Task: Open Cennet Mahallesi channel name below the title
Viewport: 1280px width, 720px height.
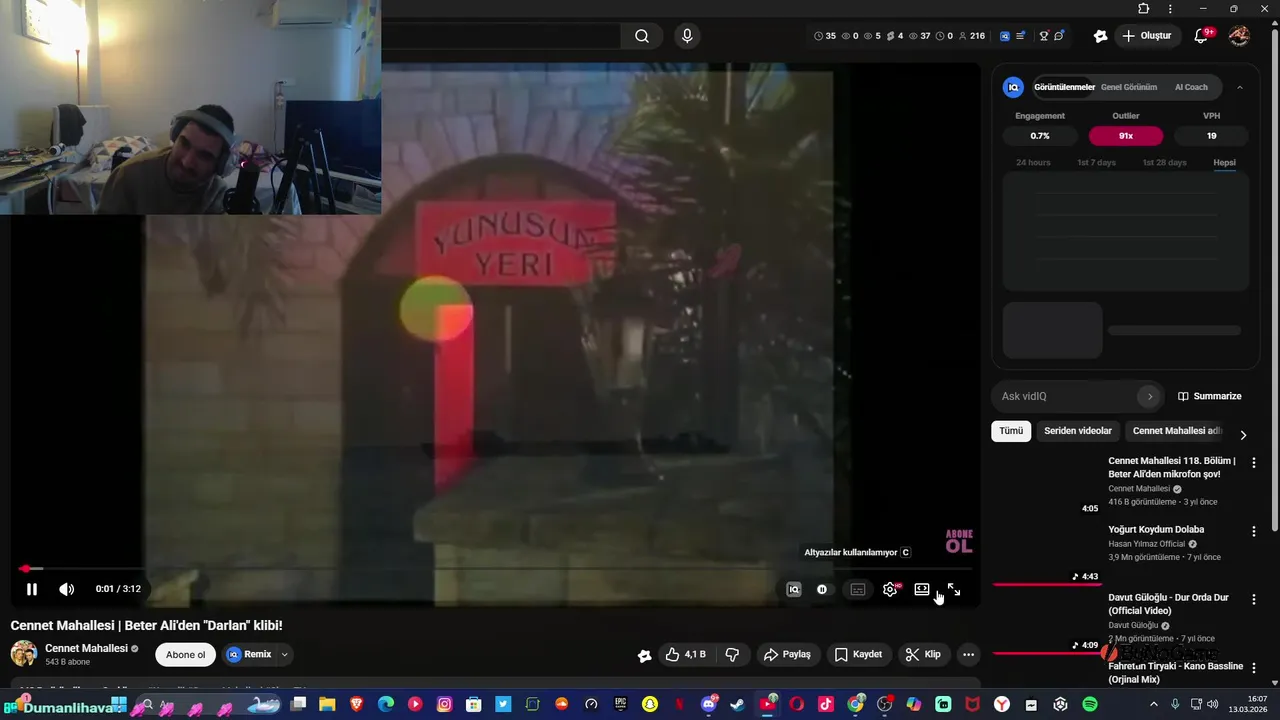Action: (x=86, y=648)
